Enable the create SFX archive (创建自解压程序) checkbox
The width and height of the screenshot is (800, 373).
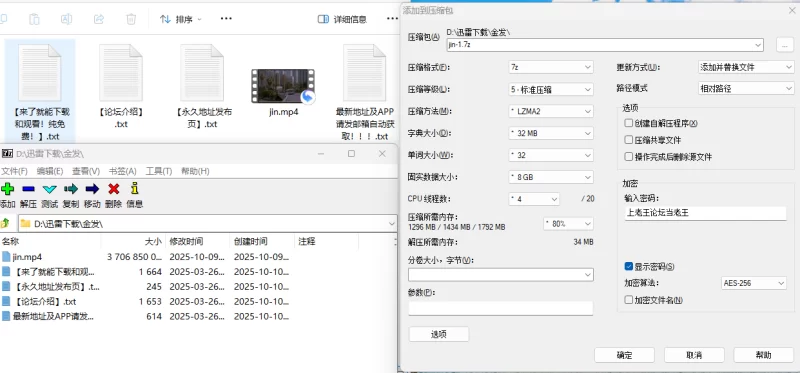click(x=629, y=123)
